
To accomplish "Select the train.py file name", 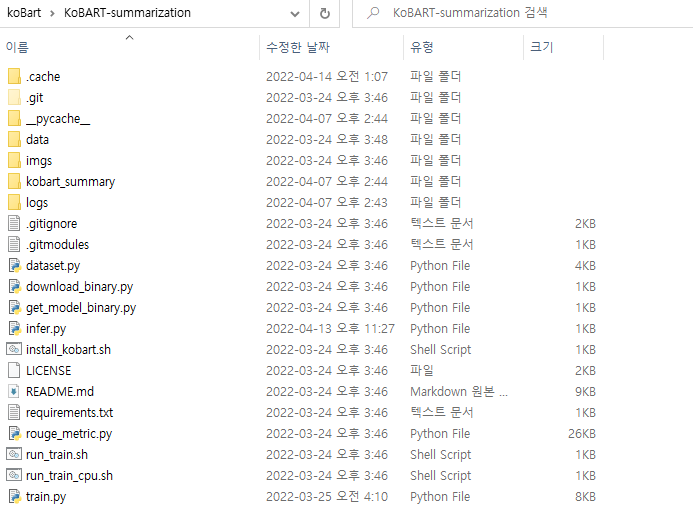I will click(x=46, y=497).
